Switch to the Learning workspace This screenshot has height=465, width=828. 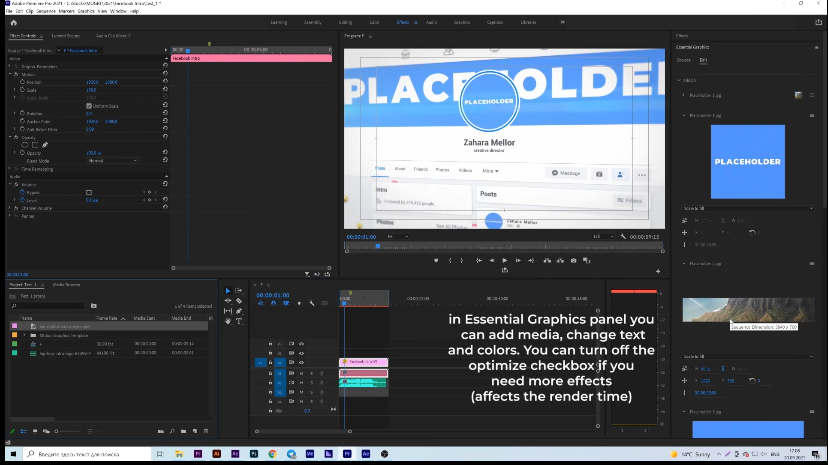click(x=279, y=22)
